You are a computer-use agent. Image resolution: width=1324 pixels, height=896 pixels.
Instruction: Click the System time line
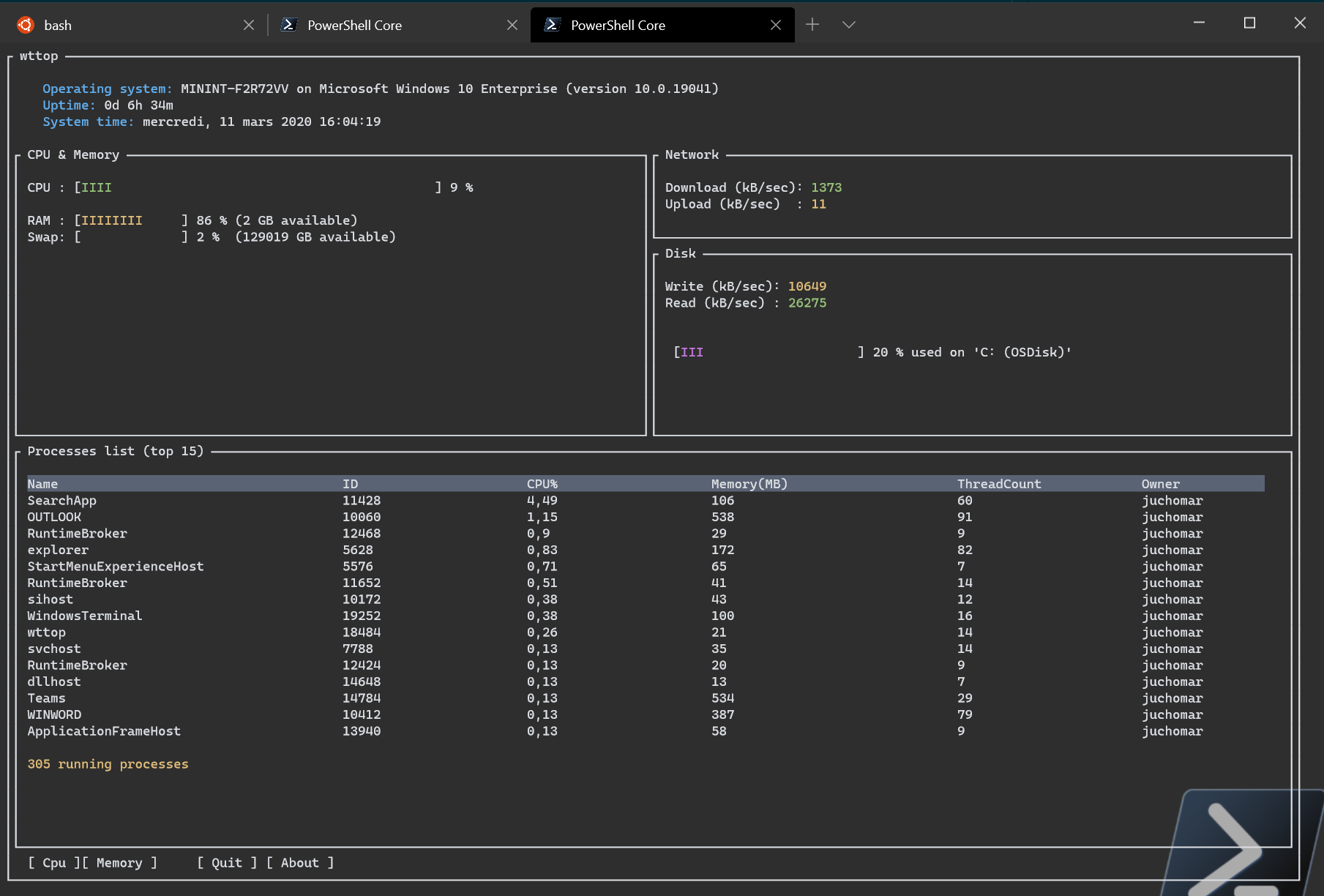coord(212,122)
